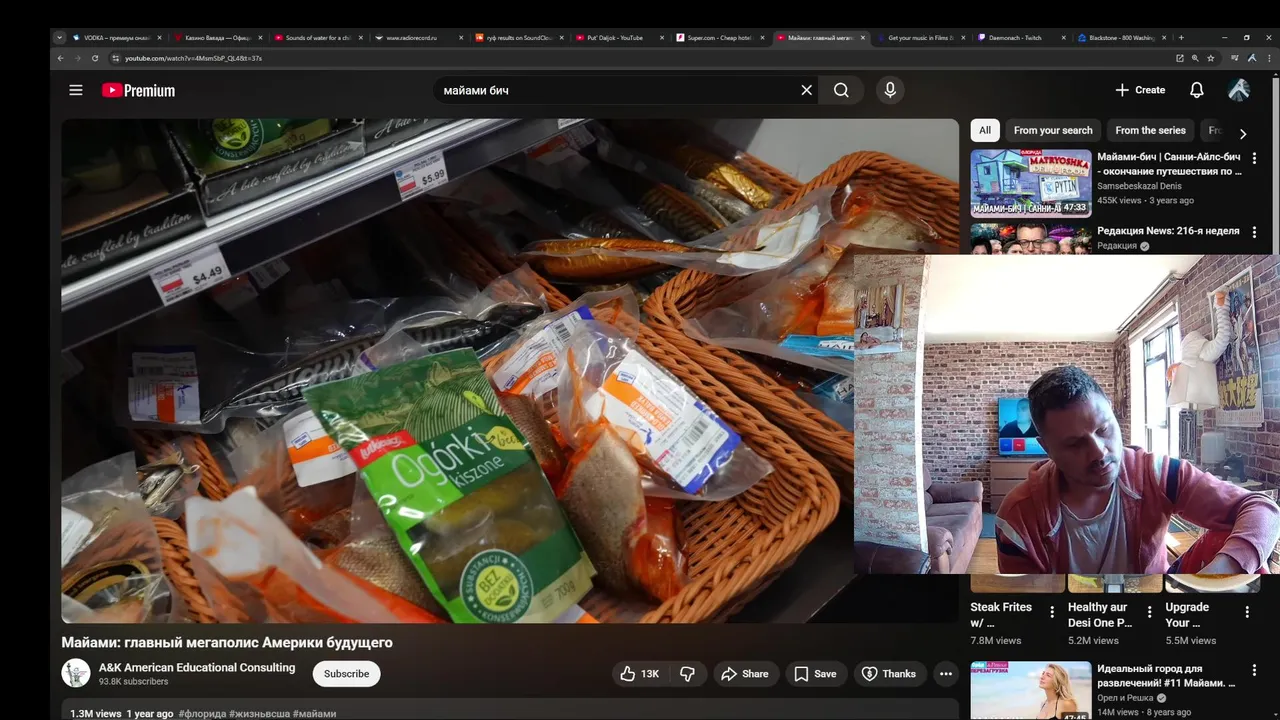Clear the search box with X
The height and width of the screenshot is (720, 1280).
(x=807, y=90)
